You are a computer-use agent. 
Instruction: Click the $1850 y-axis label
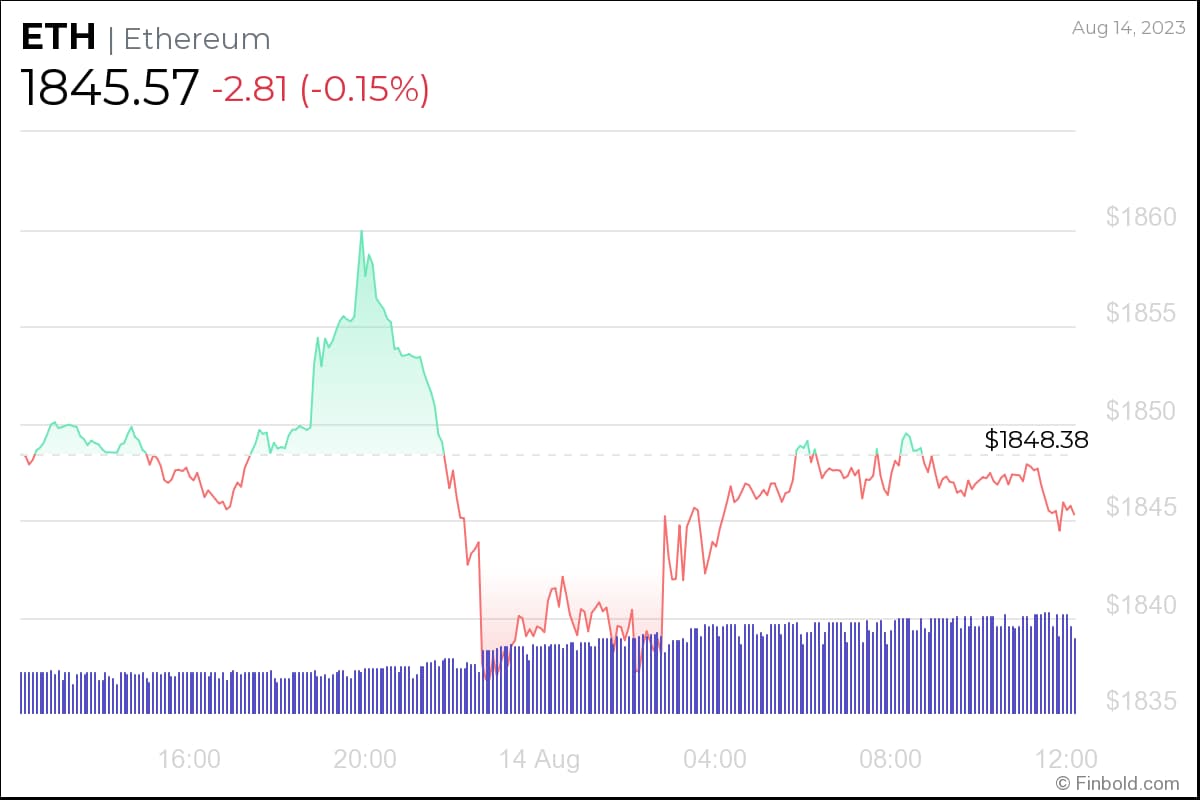tap(1141, 410)
